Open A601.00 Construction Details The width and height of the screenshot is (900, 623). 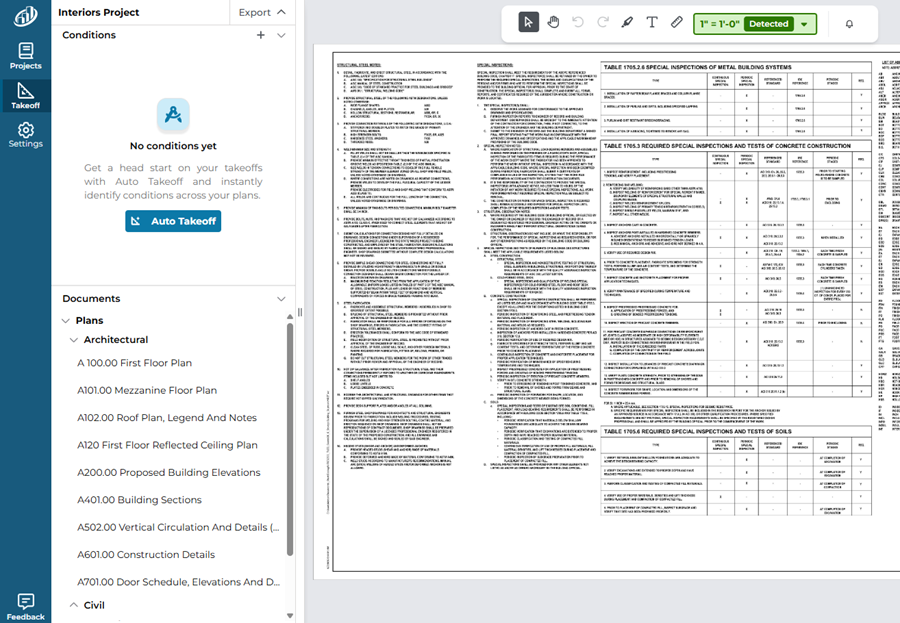tap(146, 555)
